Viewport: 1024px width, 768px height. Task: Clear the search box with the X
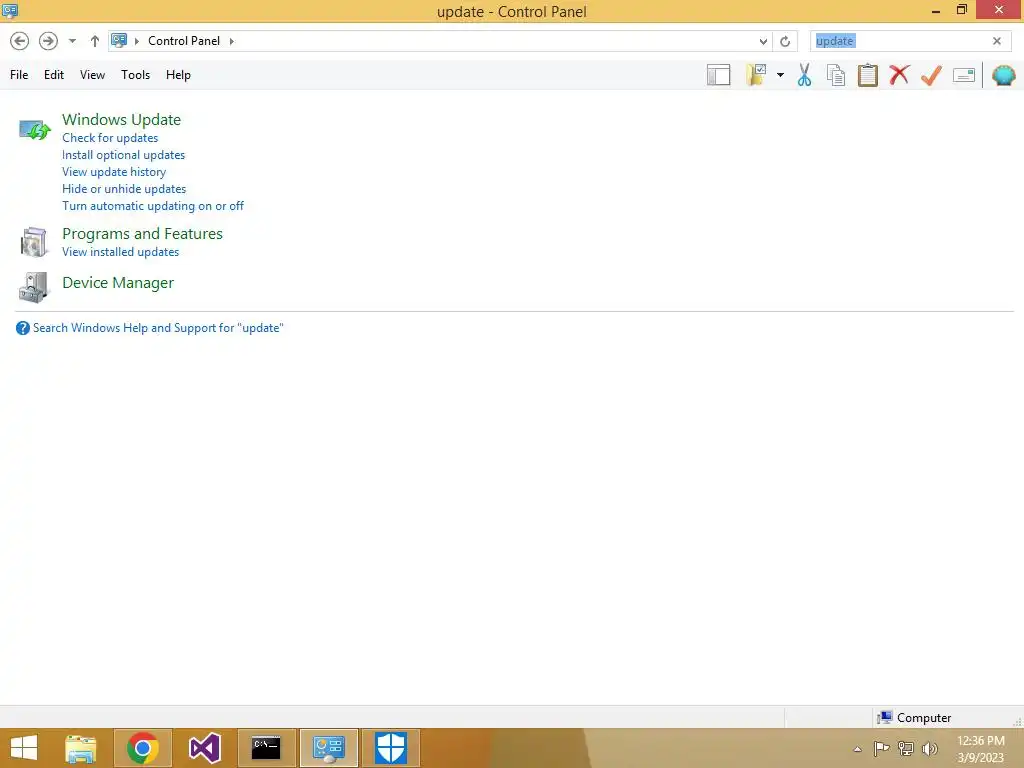tap(997, 41)
